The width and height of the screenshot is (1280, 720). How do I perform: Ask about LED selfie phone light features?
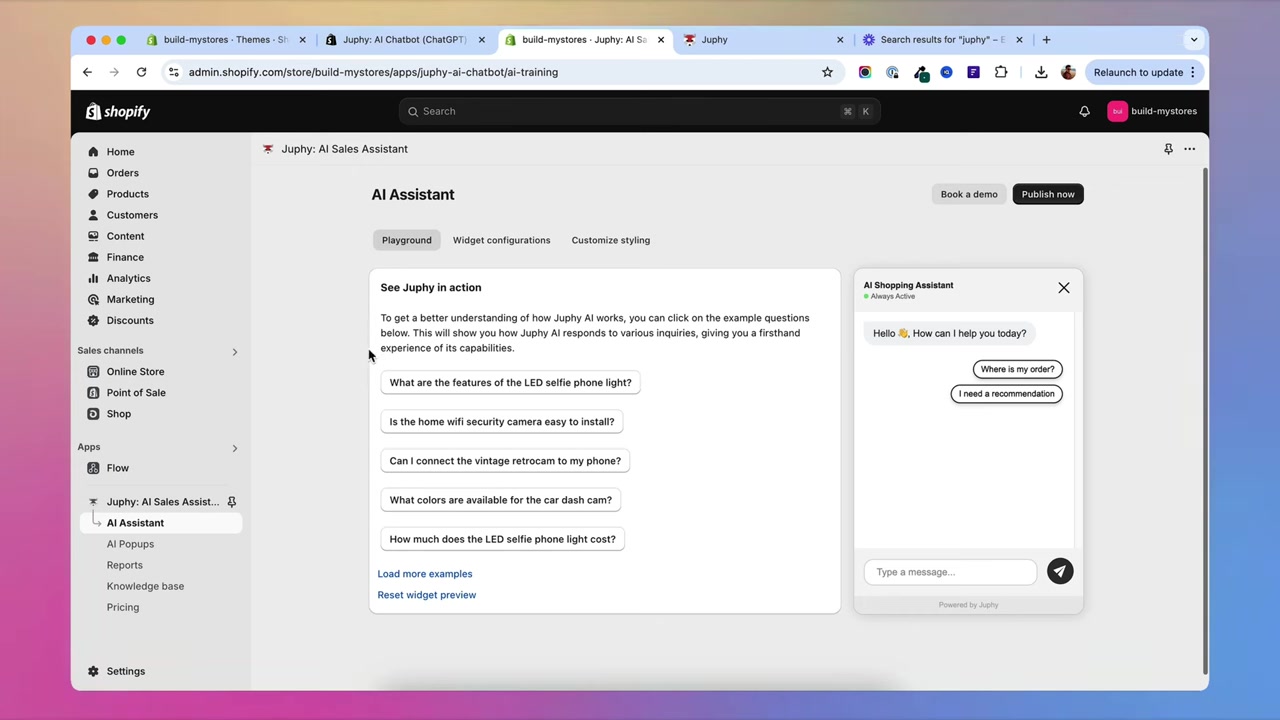click(x=510, y=382)
